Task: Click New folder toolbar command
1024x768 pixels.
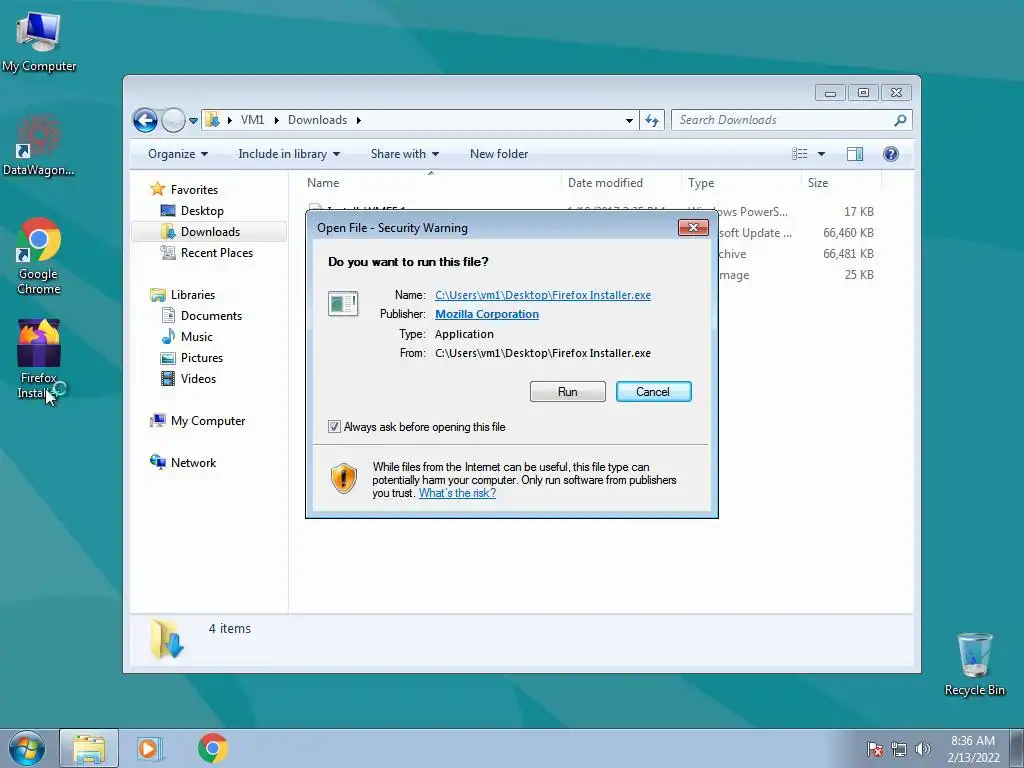Action: [499, 154]
